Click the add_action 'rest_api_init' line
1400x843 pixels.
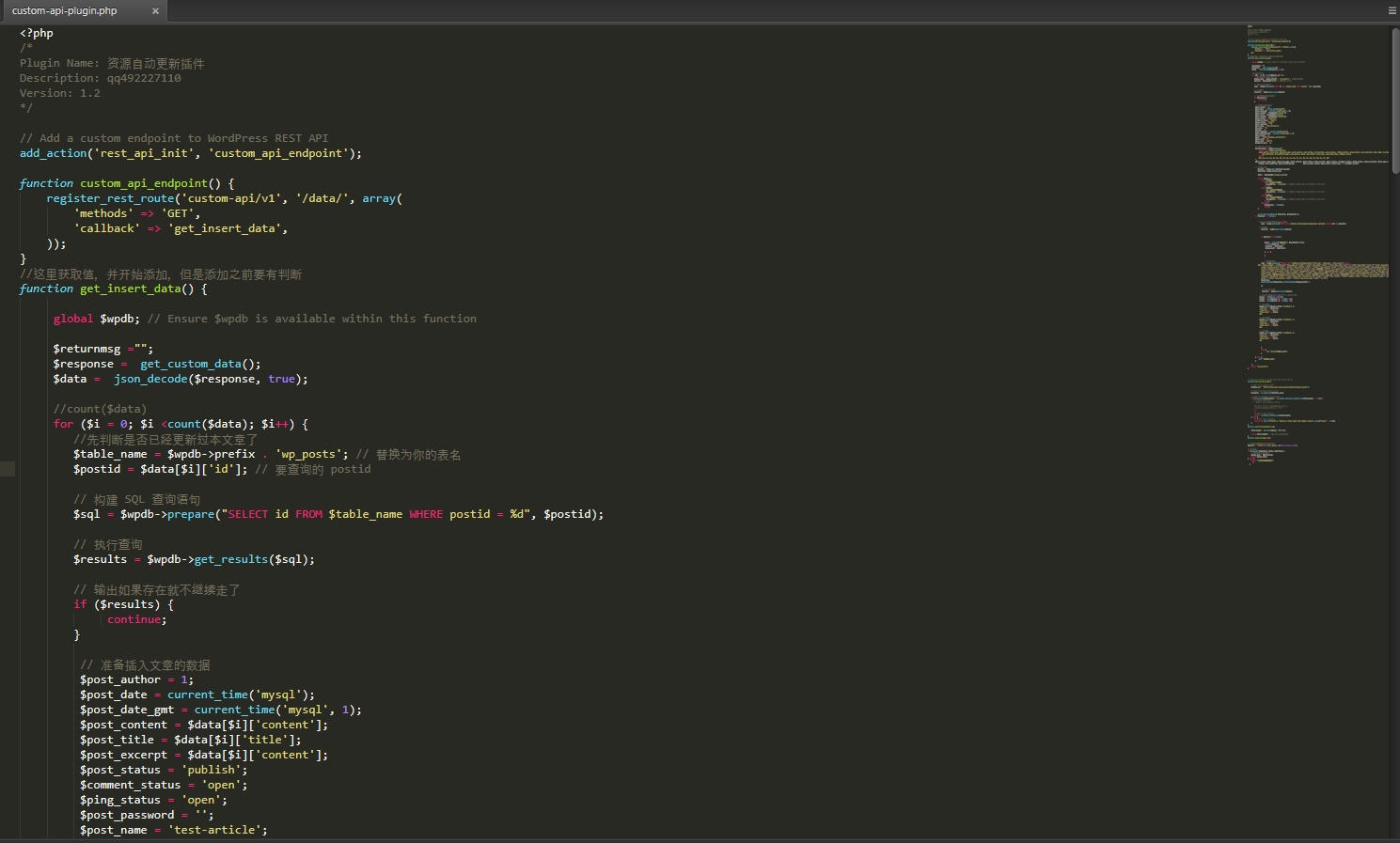point(190,153)
